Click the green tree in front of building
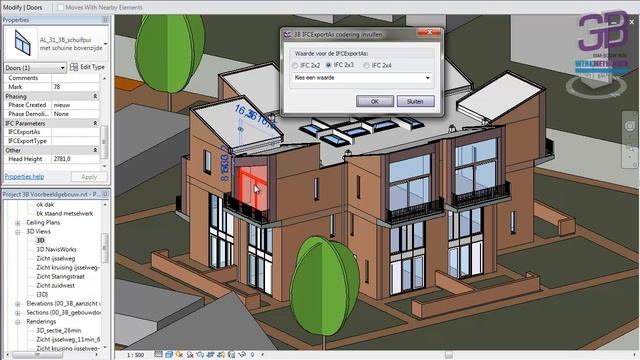 (x=324, y=286)
